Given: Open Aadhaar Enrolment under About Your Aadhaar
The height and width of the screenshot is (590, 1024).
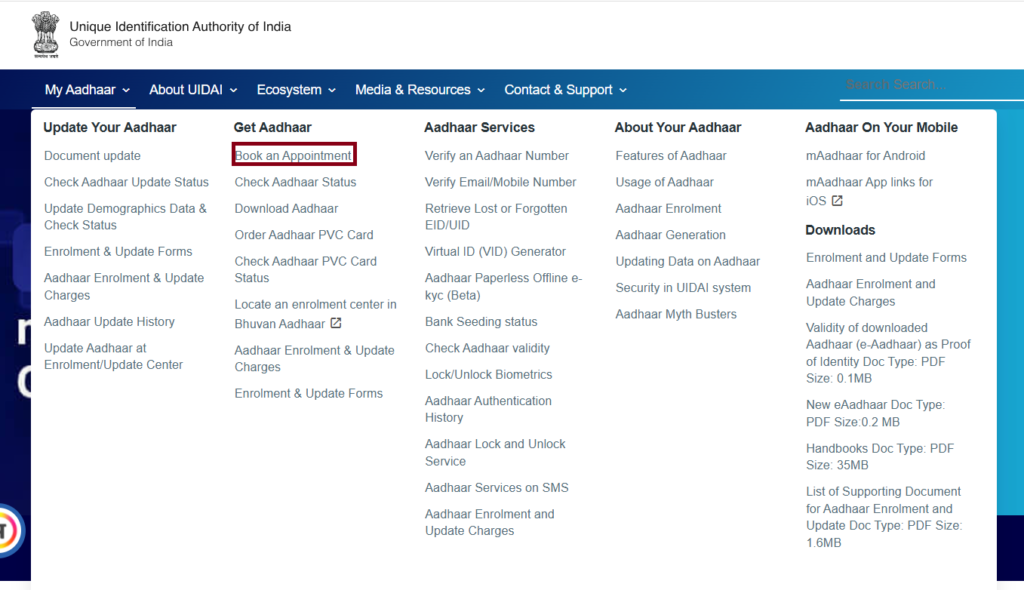Looking at the screenshot, I should (x=668, y=208).
